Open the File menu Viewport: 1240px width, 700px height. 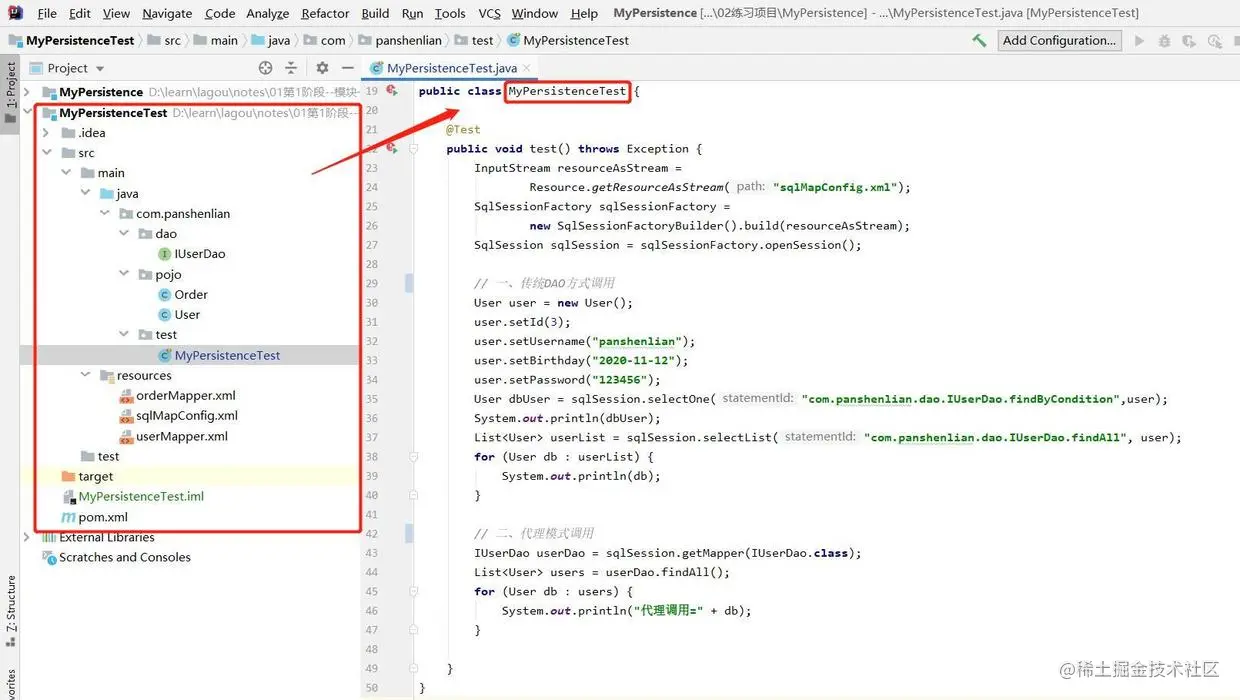click(46, 13)
